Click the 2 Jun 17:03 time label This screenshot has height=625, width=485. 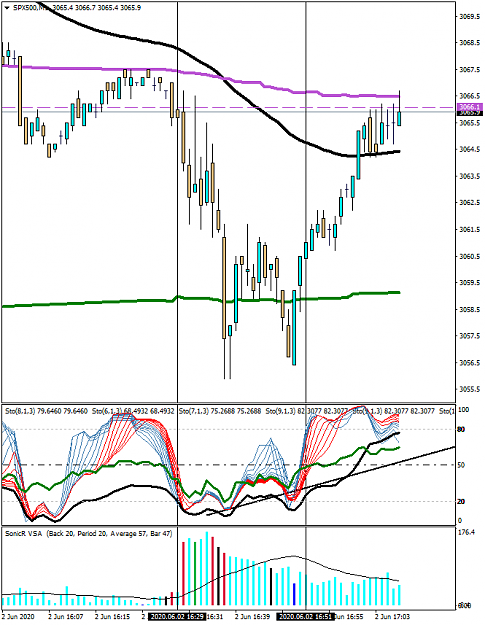pos(393,617)
